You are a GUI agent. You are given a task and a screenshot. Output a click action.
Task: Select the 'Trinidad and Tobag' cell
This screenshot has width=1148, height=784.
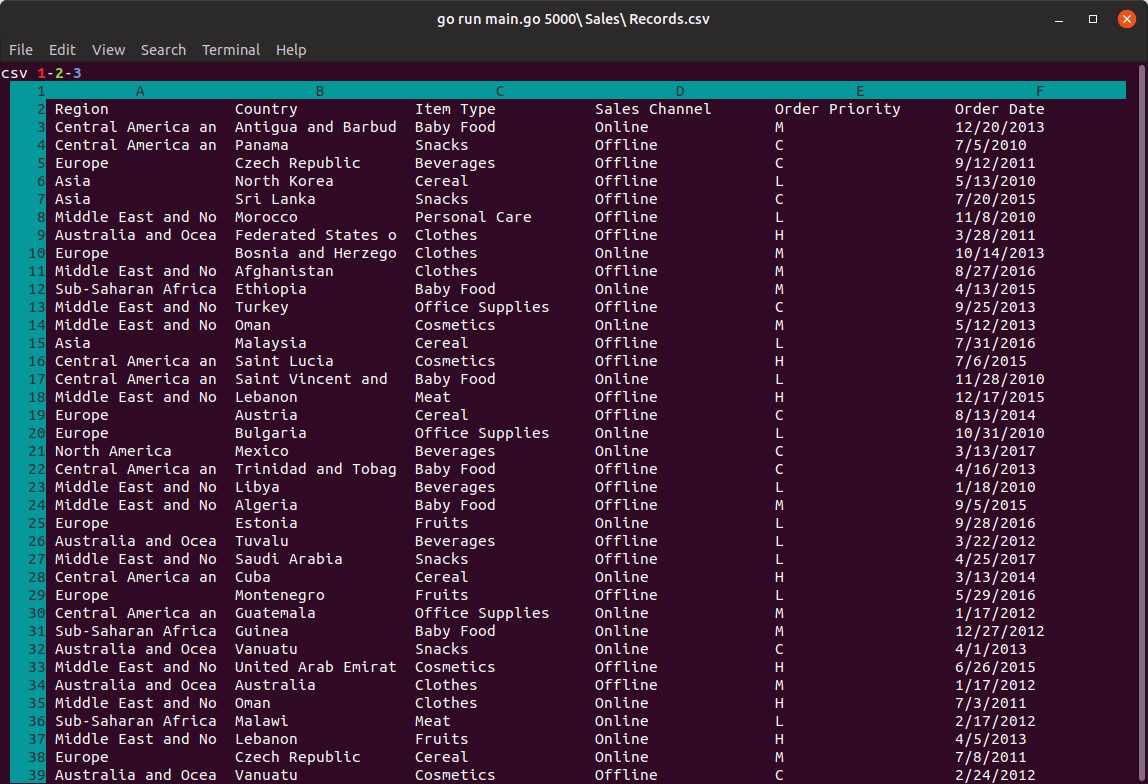click(x=316, y=469)
